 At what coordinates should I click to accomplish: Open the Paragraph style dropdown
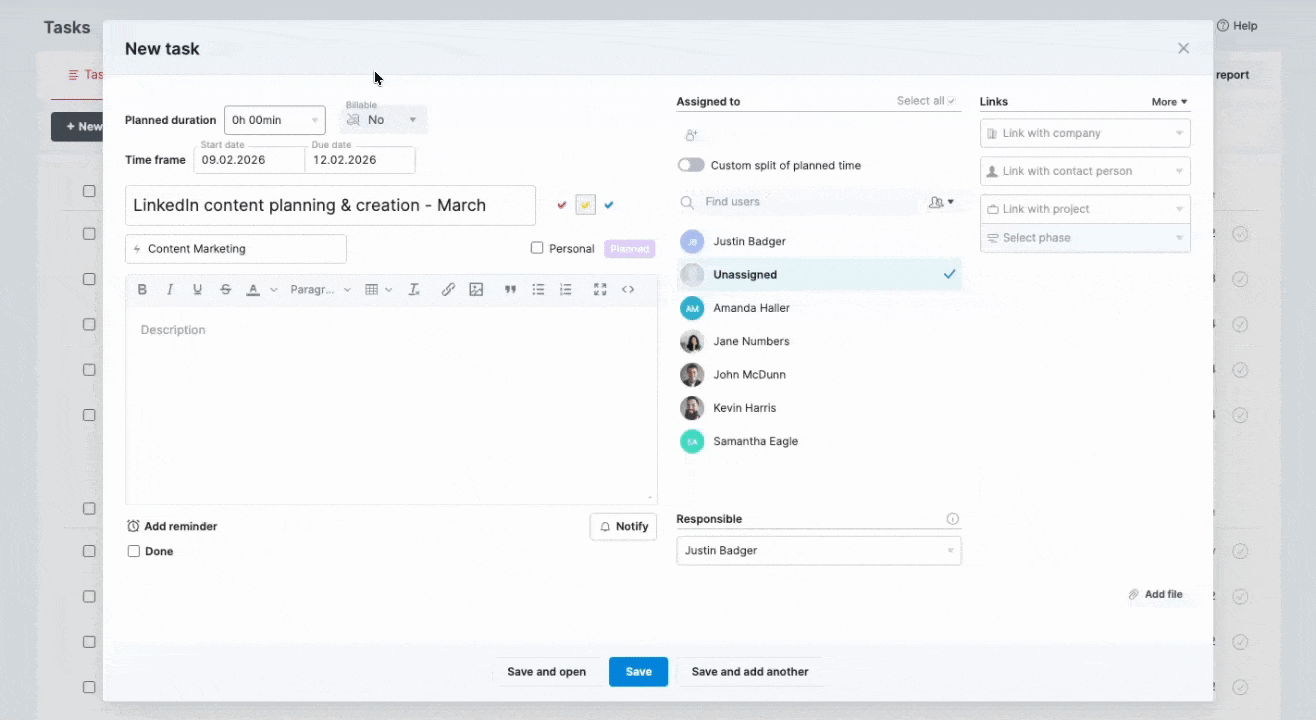pyautogui.click(x=320, y=290)
